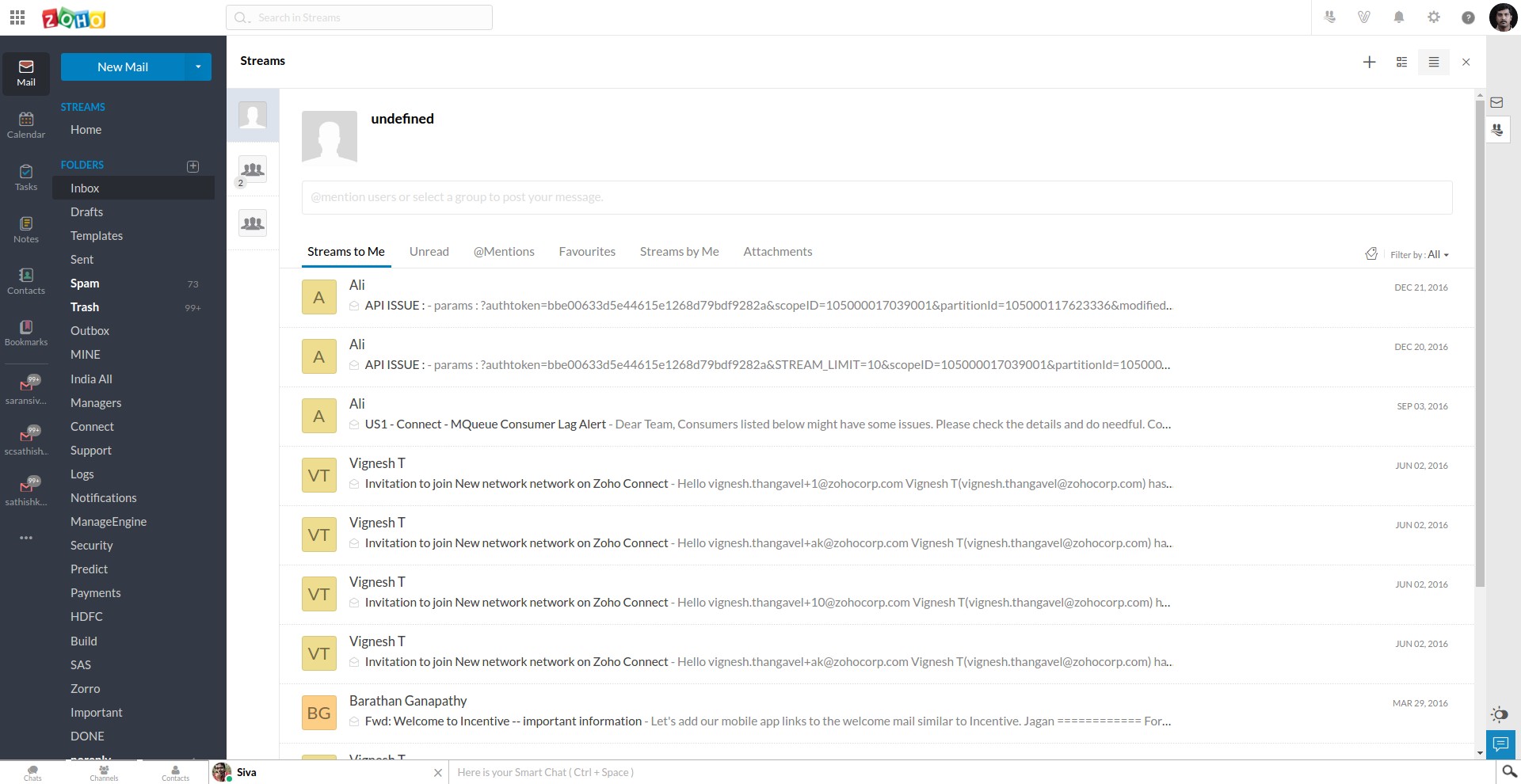Switch to sathishk mail account
The width and height of the screenshot is (1521, 784).
click(26, 491)
